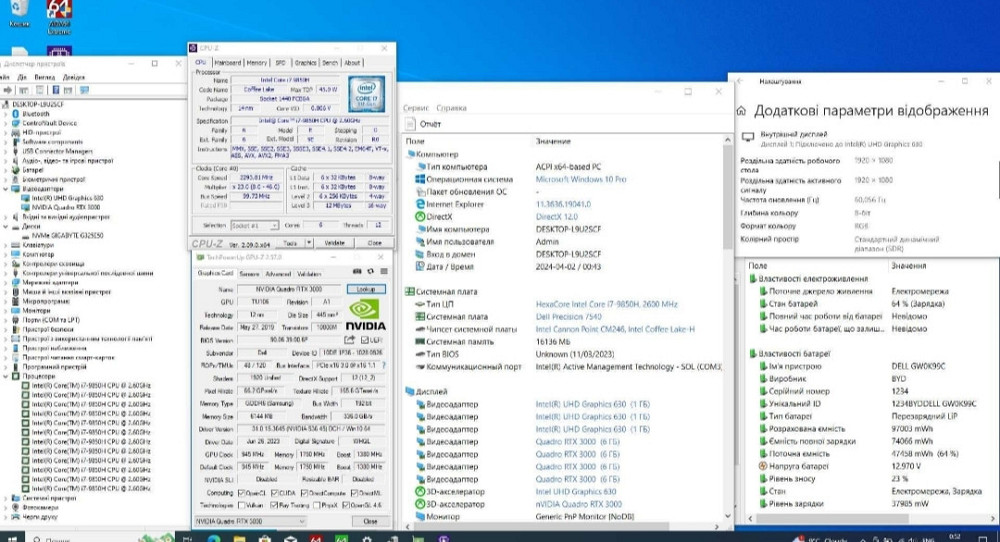The image size is (1000, 542).
Task: Click the Validate button in CPU-Z
Action: [x=334, y=243]
